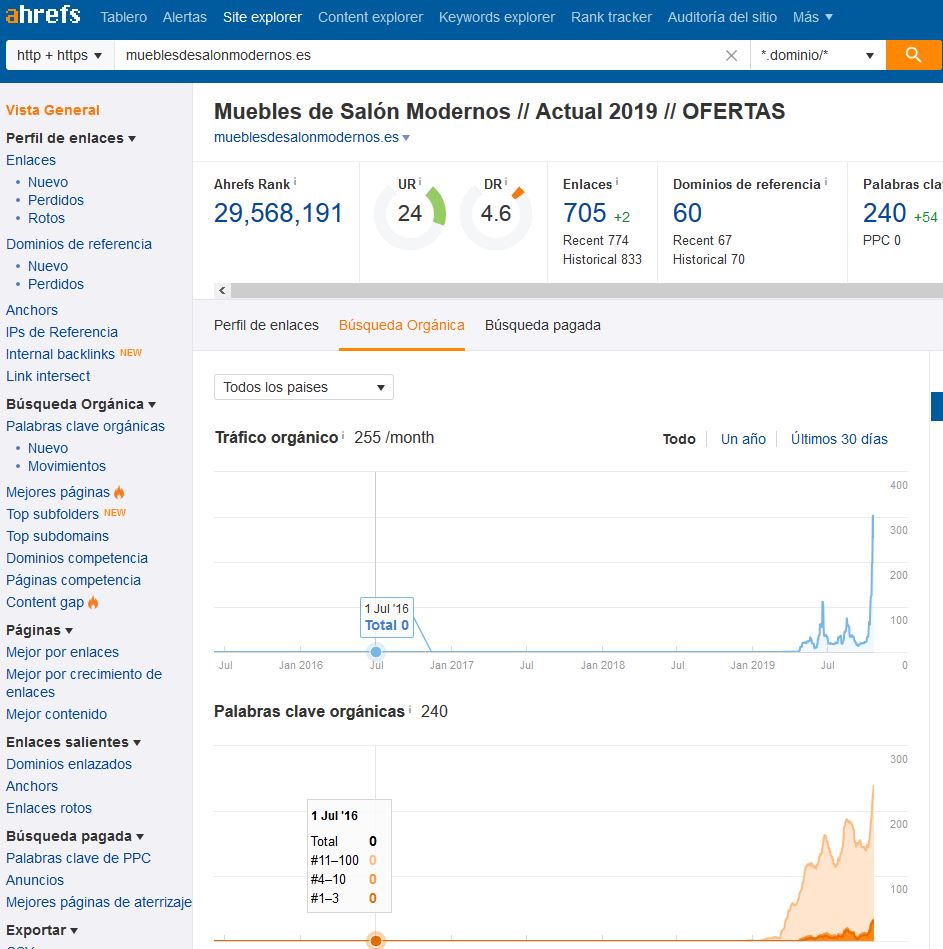Image resolution: width=943 pixels, height=949 pixels.
Task: Click info icon beside Tráfico orgánico
Action: (343, 435)
